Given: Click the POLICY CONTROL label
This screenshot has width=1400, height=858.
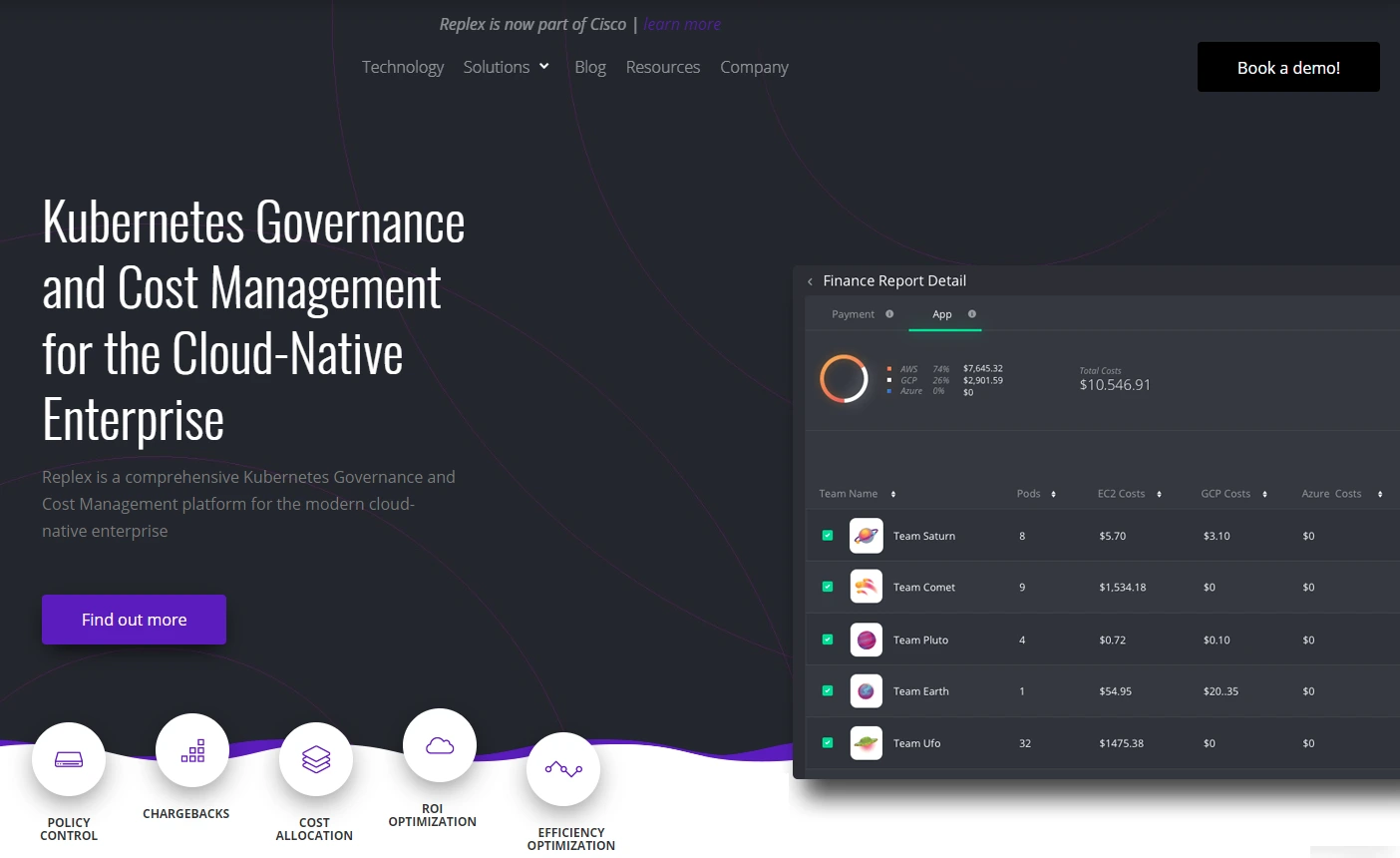Looking at the screenshot, I should [69, 829].
